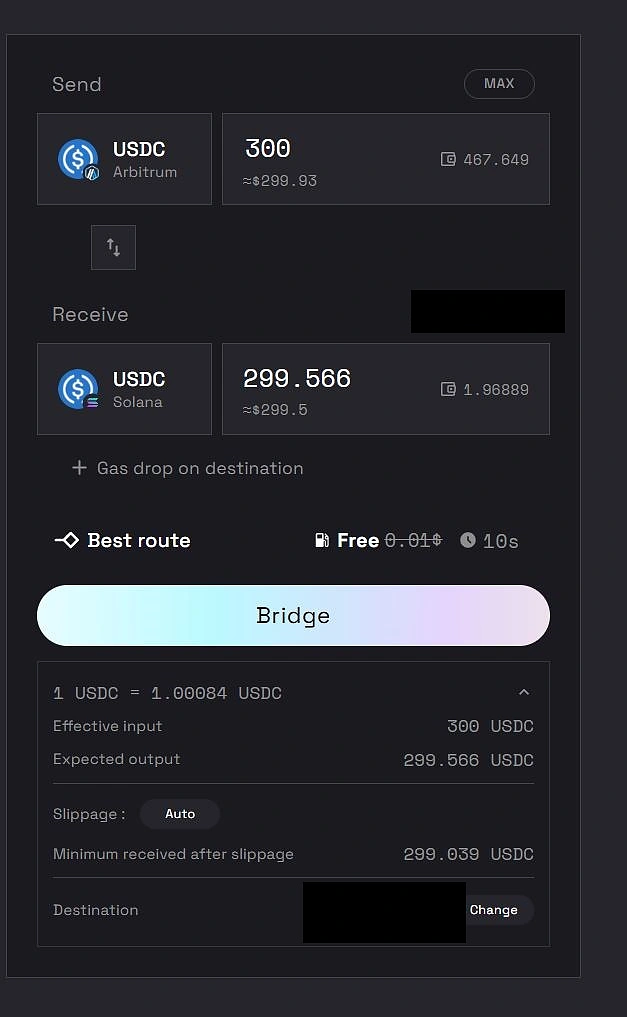Toggle MAX to use full balance
This screenshot has width=627, height=1017.
(x=499, y=83)
